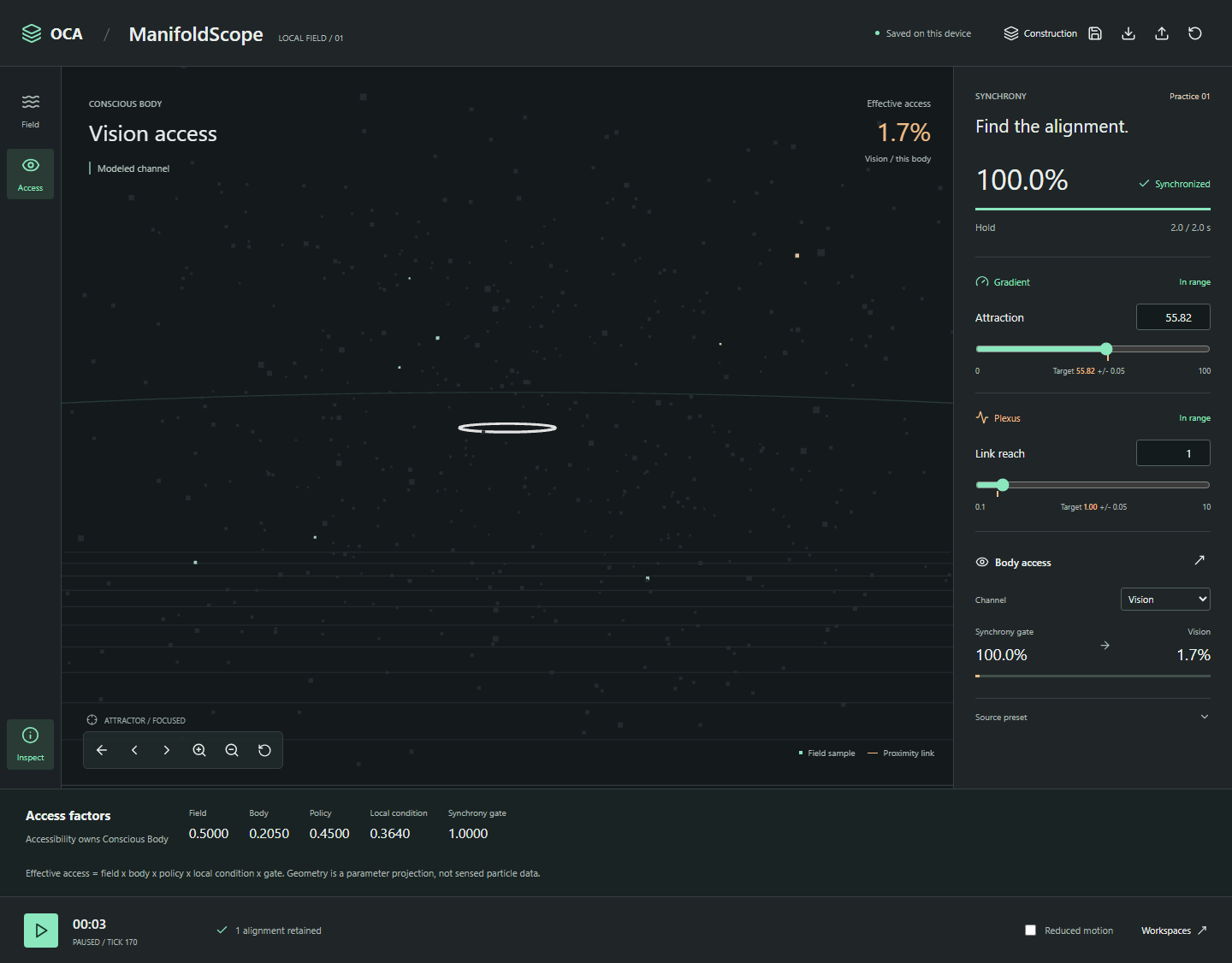This screenshot has width=1232, height=963.
Task: Open the Channel dropdown showing Vision
Action: (x=1165, y=600)
